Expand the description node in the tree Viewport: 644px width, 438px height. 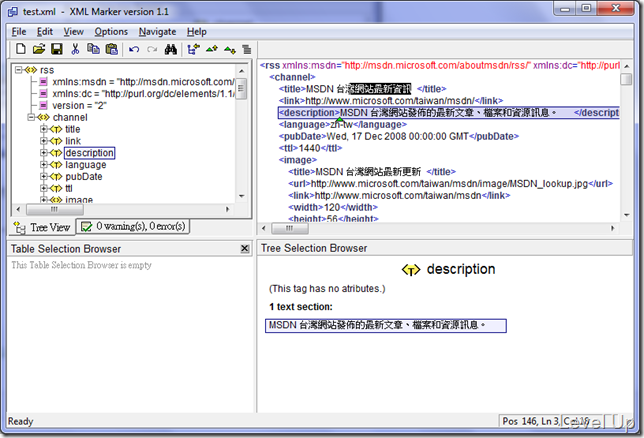coord(44,153)
